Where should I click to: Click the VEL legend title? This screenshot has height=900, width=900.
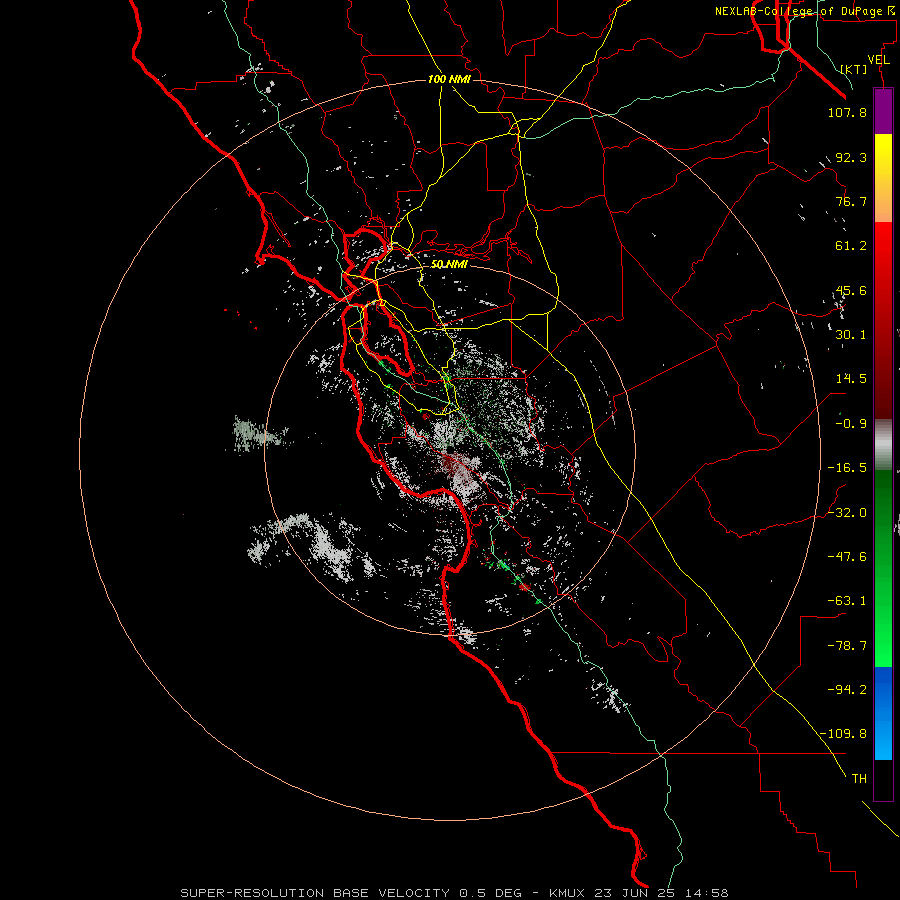point(878,59)
